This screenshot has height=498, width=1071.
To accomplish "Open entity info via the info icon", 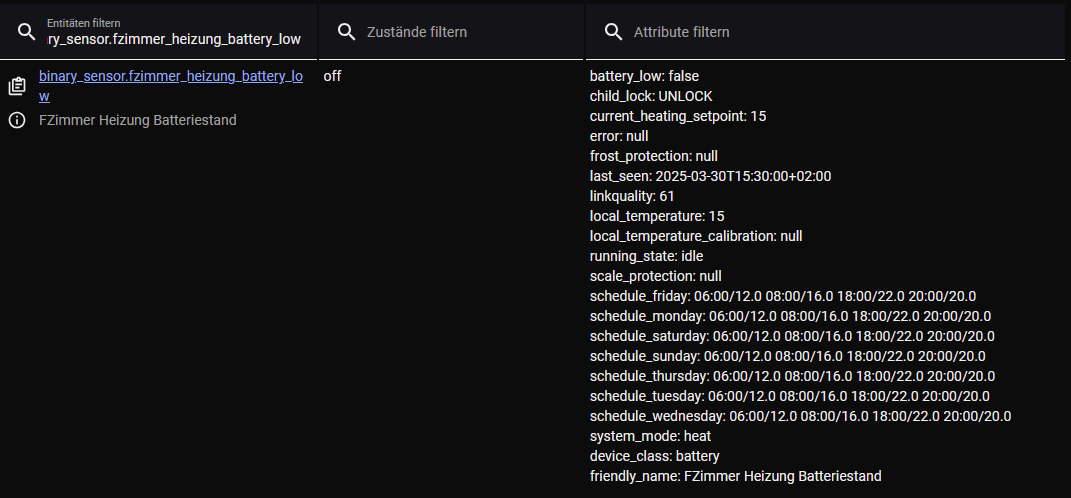I will pos(17,121).
